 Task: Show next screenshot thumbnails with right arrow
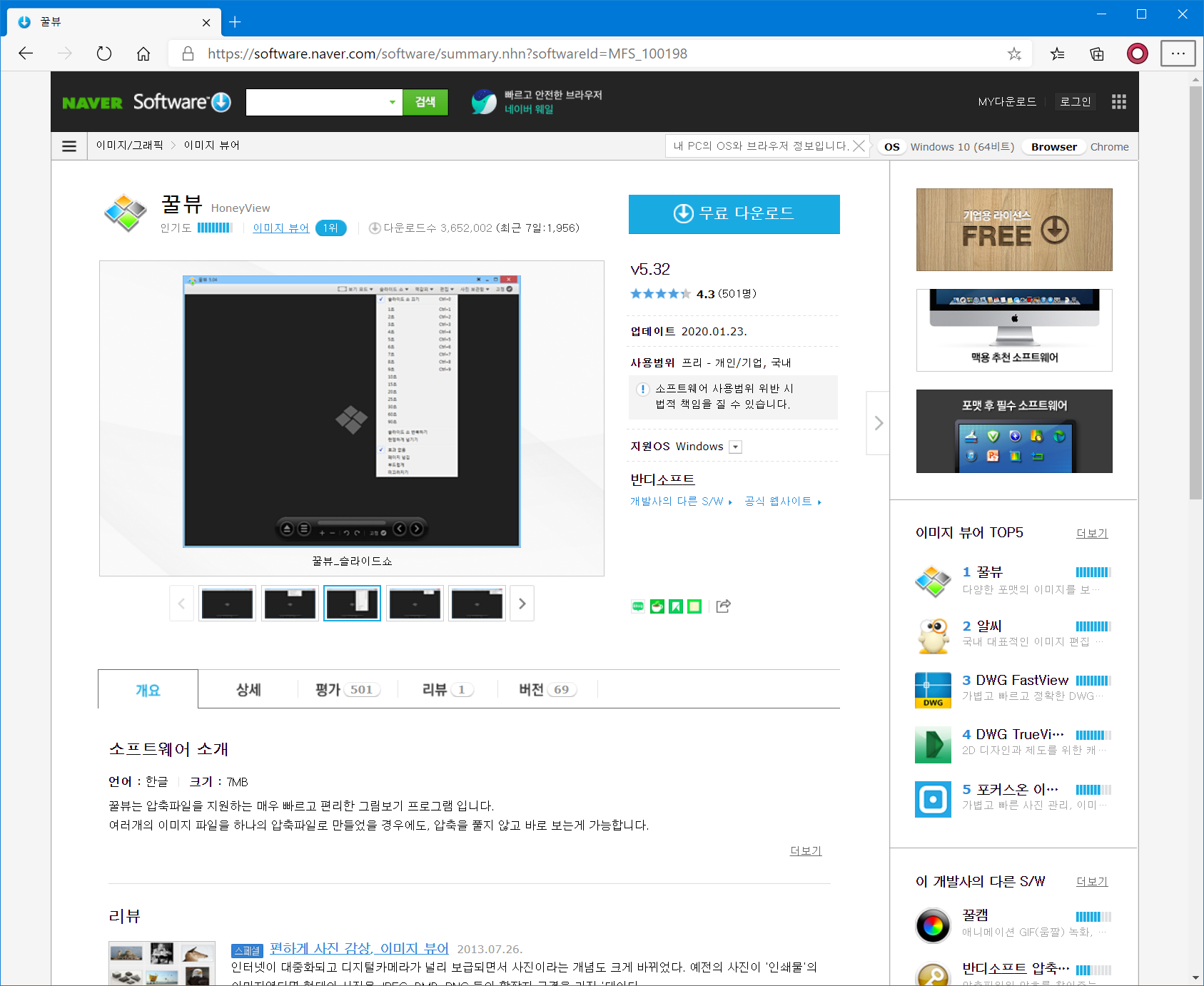pos(522,604)
